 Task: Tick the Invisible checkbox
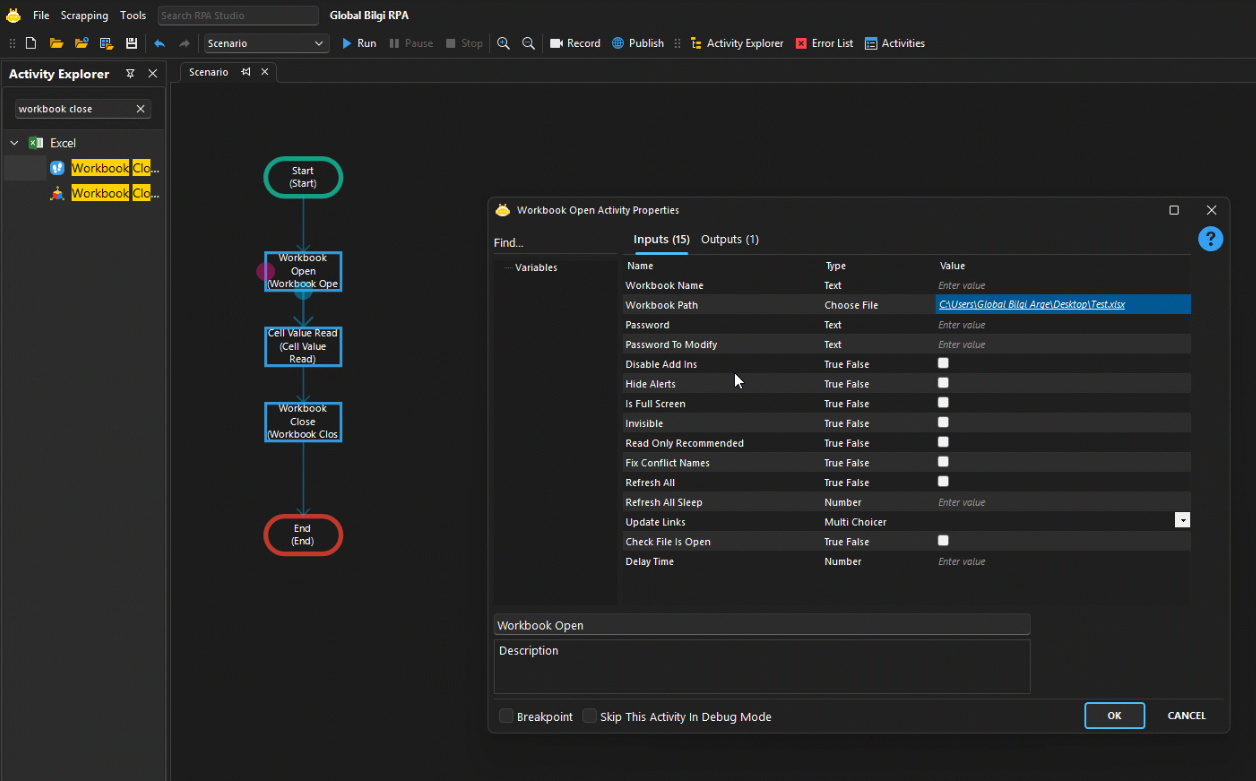coord(943,423)
